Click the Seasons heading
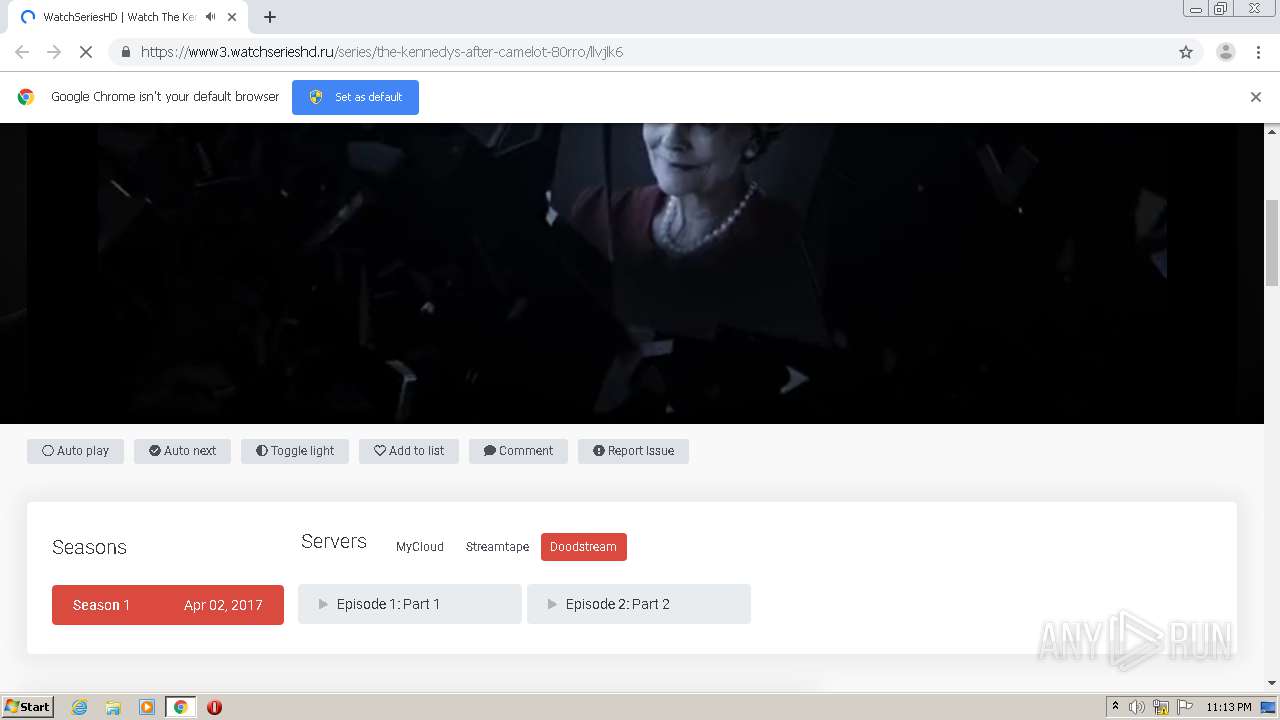The width and height of the screenshot is (1280, 720). [x=89, y=547]
